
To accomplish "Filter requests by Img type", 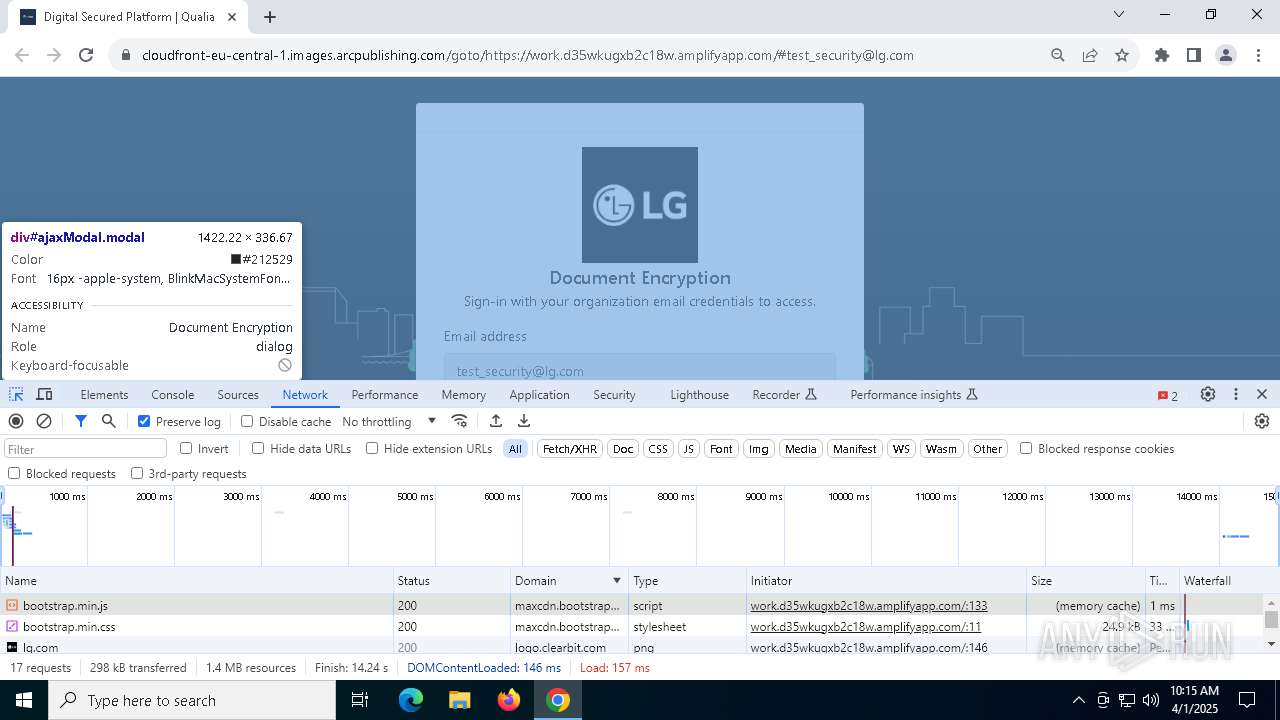I will tap(759, 449).
